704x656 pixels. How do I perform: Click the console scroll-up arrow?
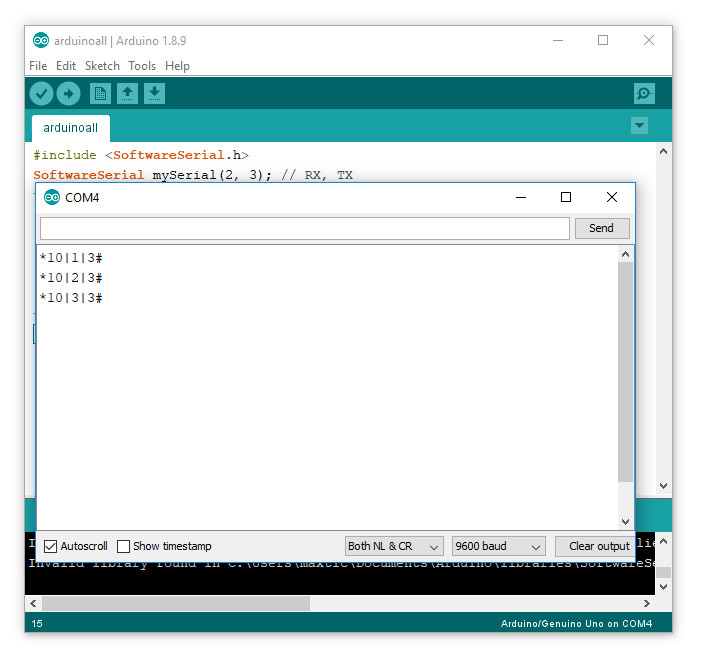(x=664, y=542)
